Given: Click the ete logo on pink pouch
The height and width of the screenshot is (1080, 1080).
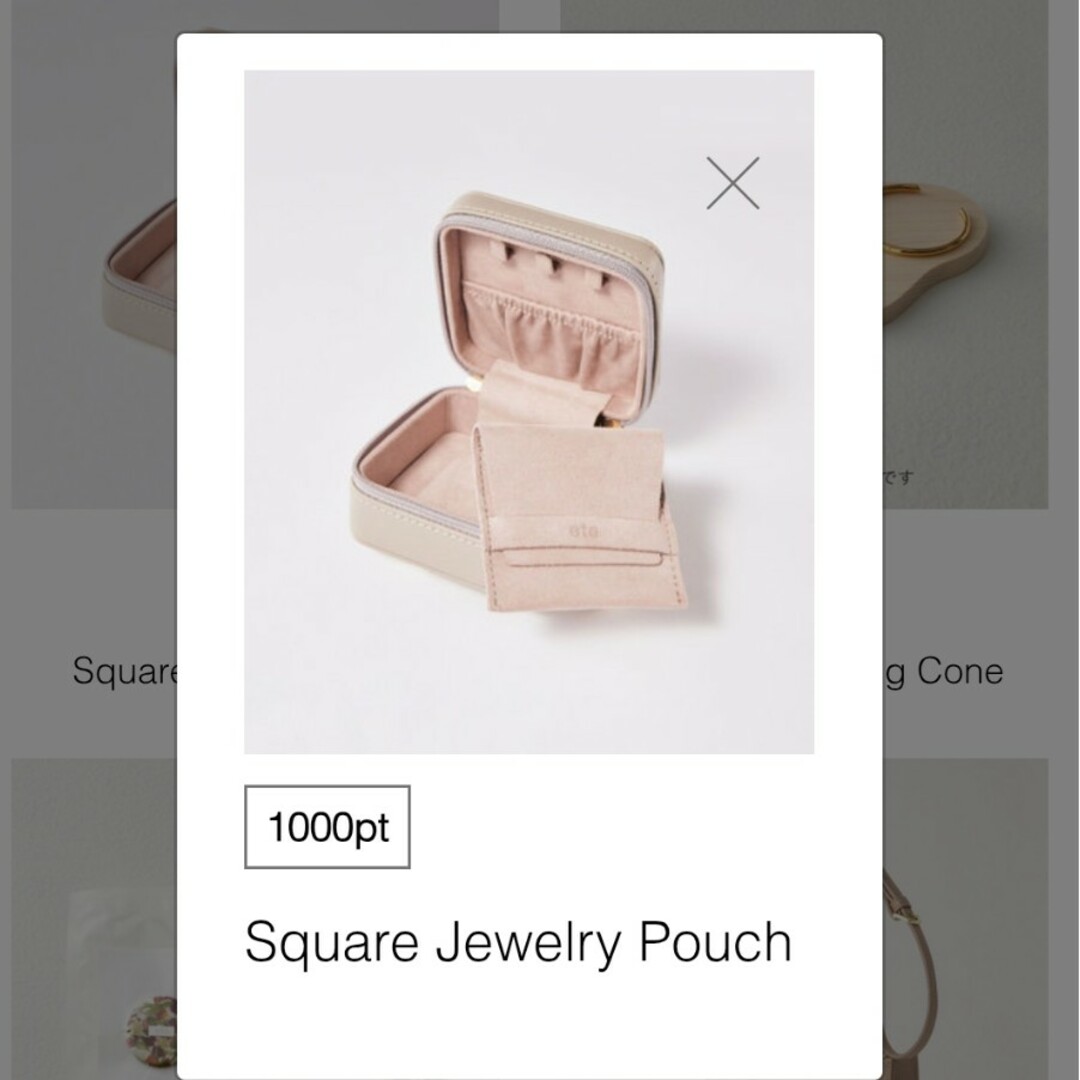Looking at the screenshot, I should 584,531.
